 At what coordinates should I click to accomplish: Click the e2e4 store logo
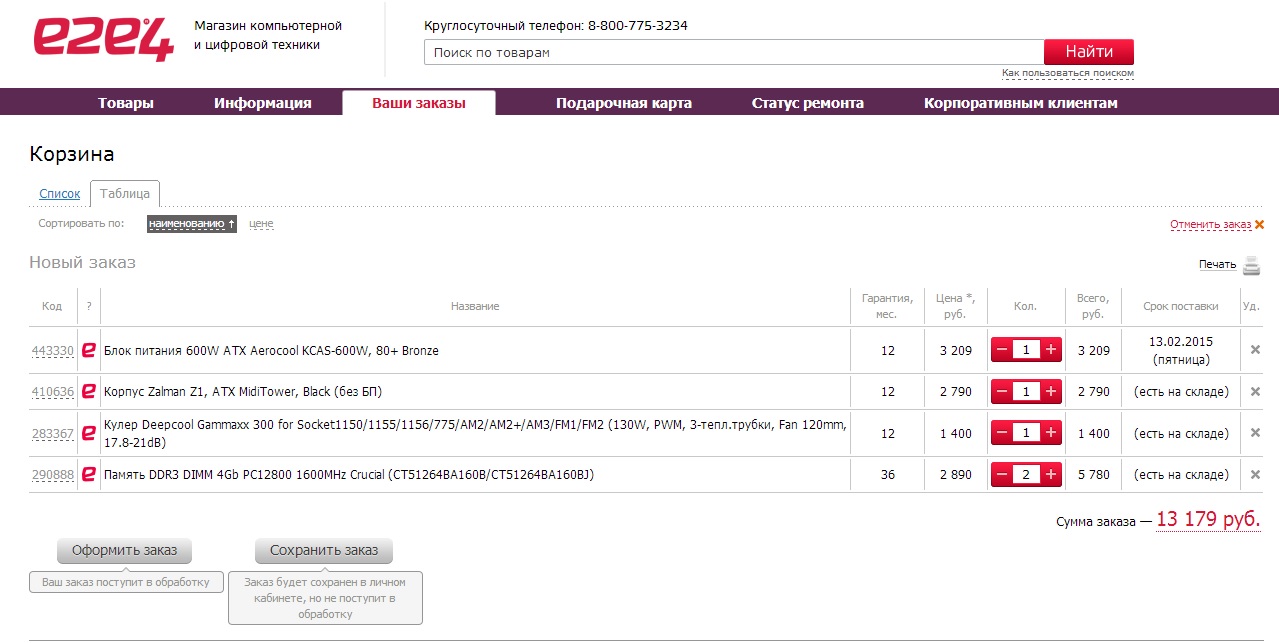click(103, 41)
